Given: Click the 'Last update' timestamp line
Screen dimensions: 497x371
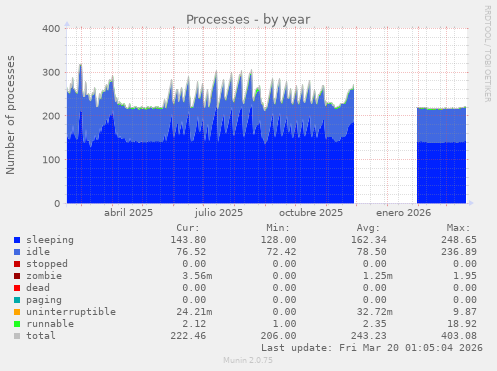Looking at the screenshot, I should 372,348.
